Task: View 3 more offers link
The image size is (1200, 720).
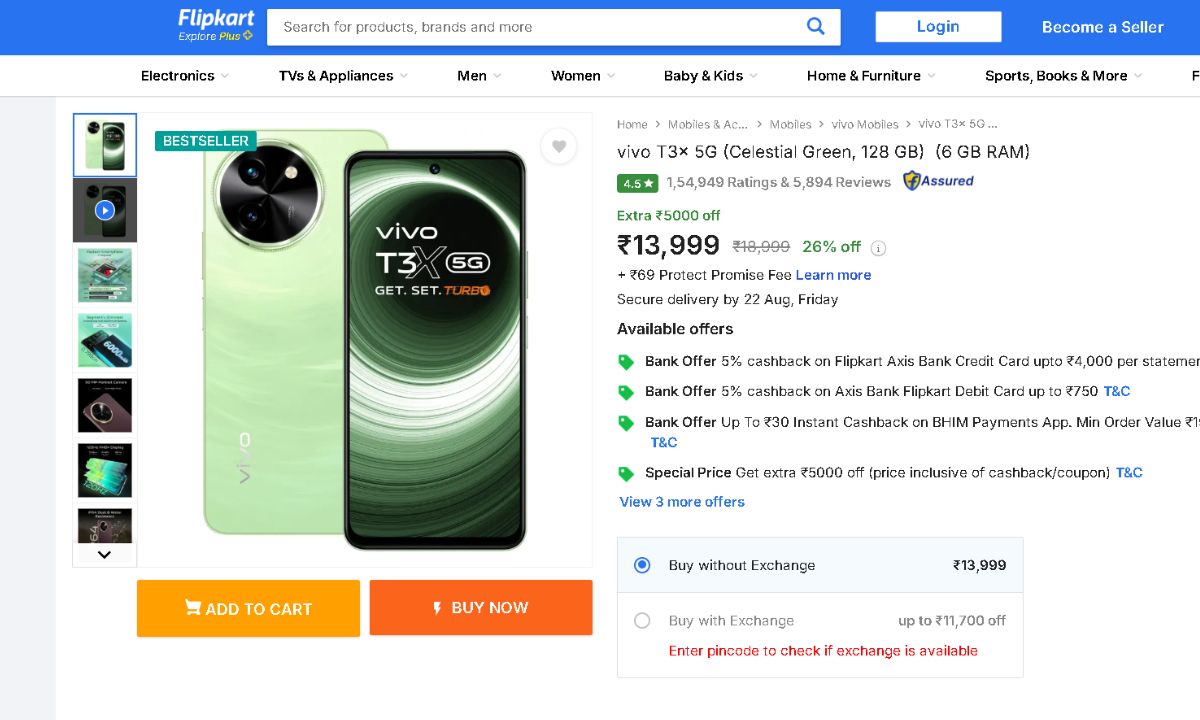Action: 682,502
